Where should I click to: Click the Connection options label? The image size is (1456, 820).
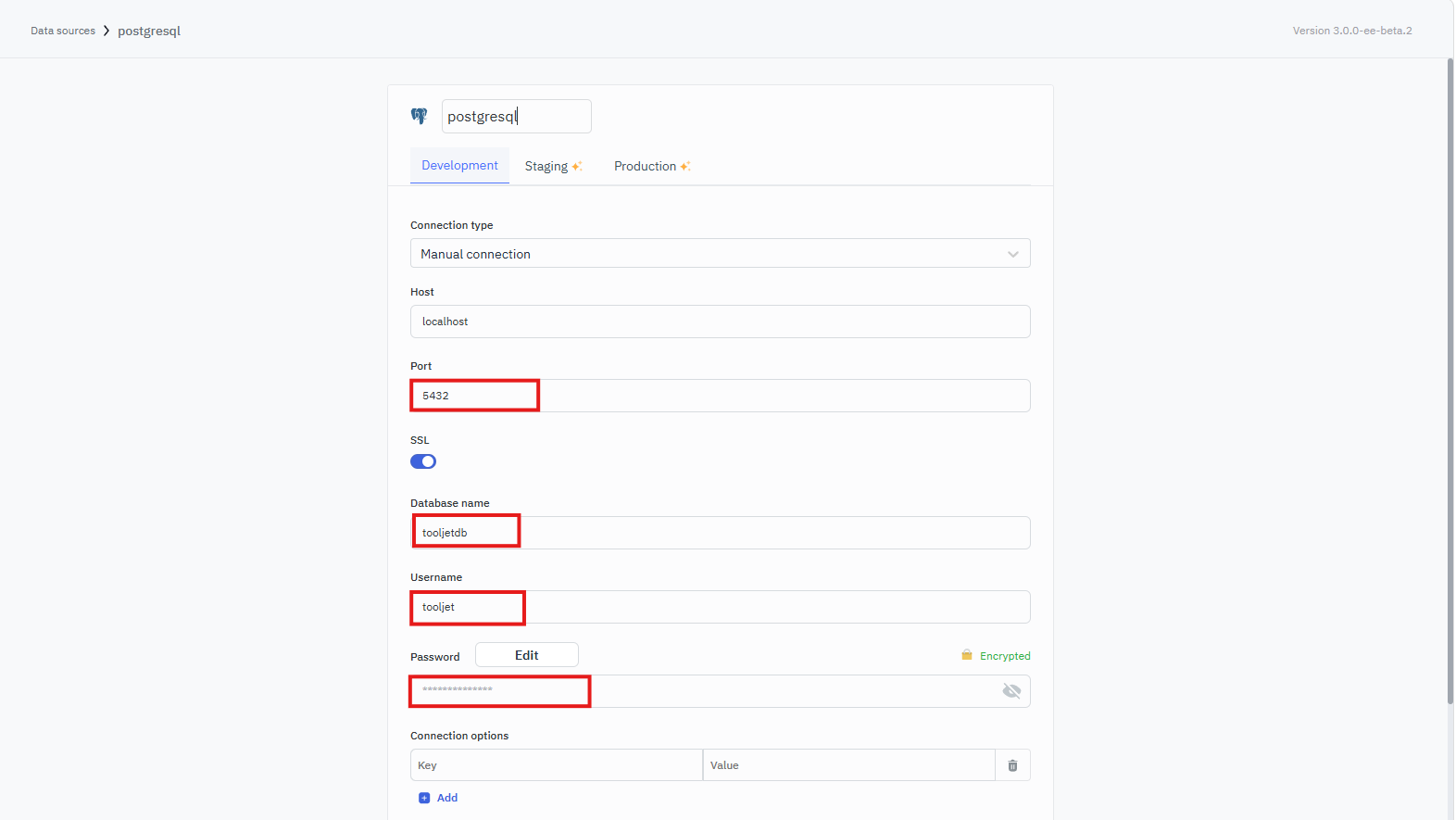click(459, 736)
